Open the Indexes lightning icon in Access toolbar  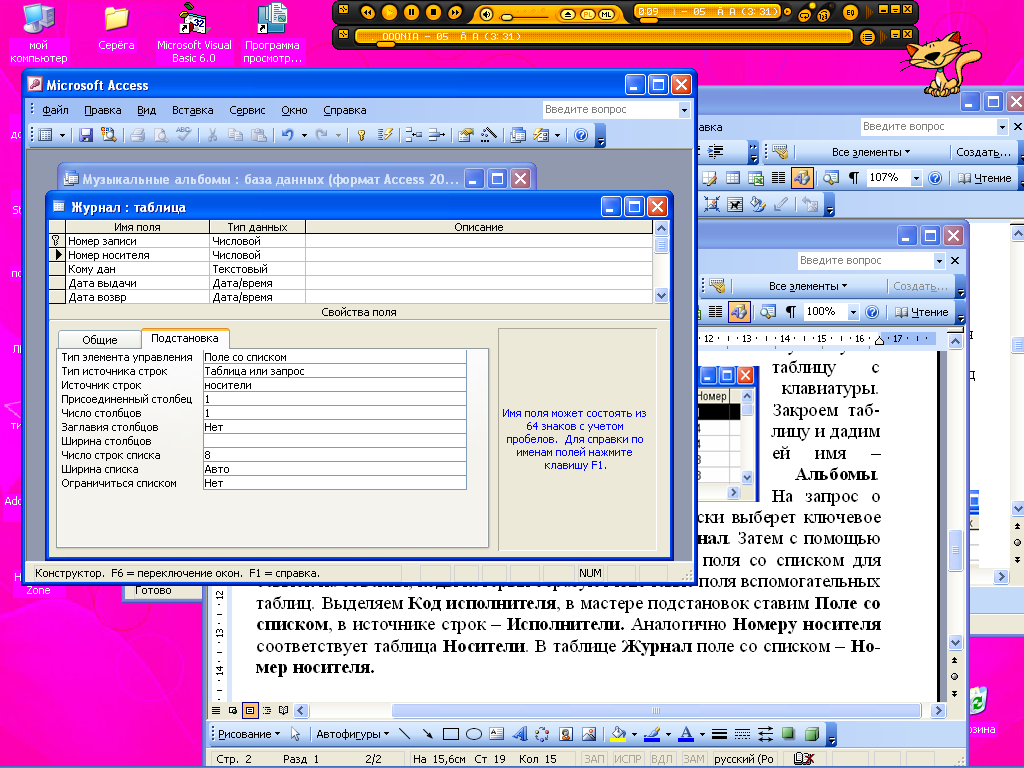pos(385,135)
